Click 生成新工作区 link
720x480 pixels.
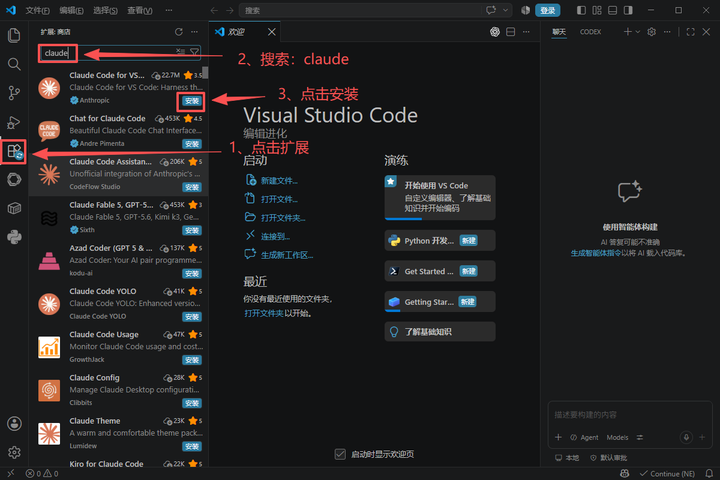pos(287,255)
